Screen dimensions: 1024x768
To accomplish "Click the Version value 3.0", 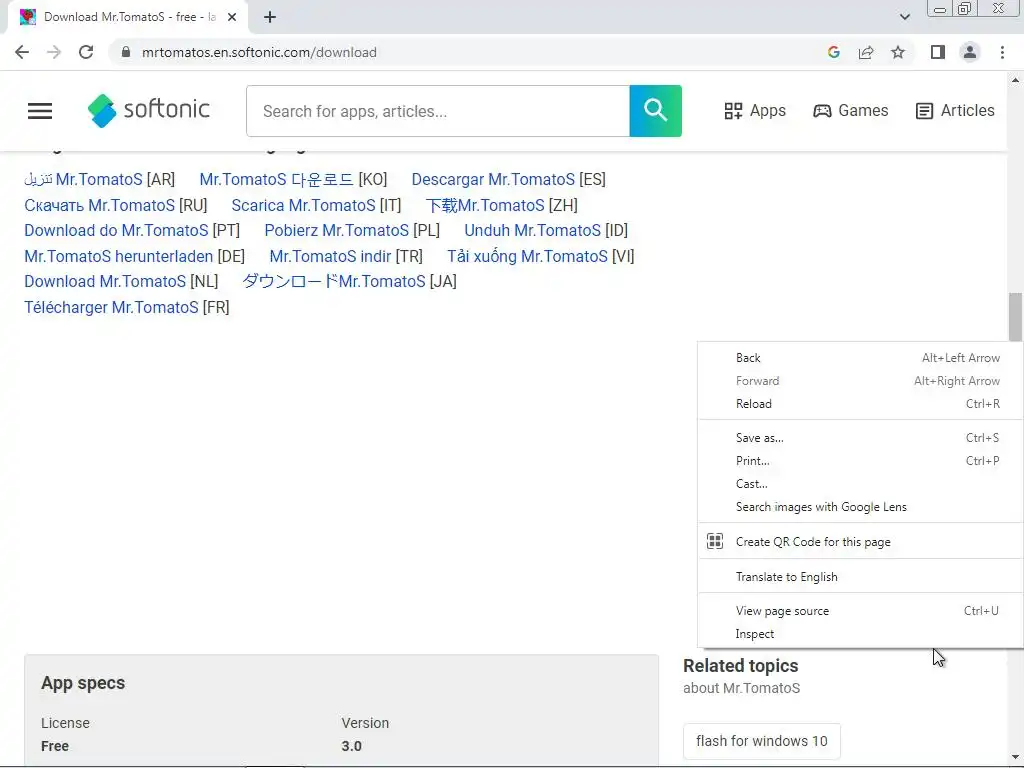I will (351, 746).
